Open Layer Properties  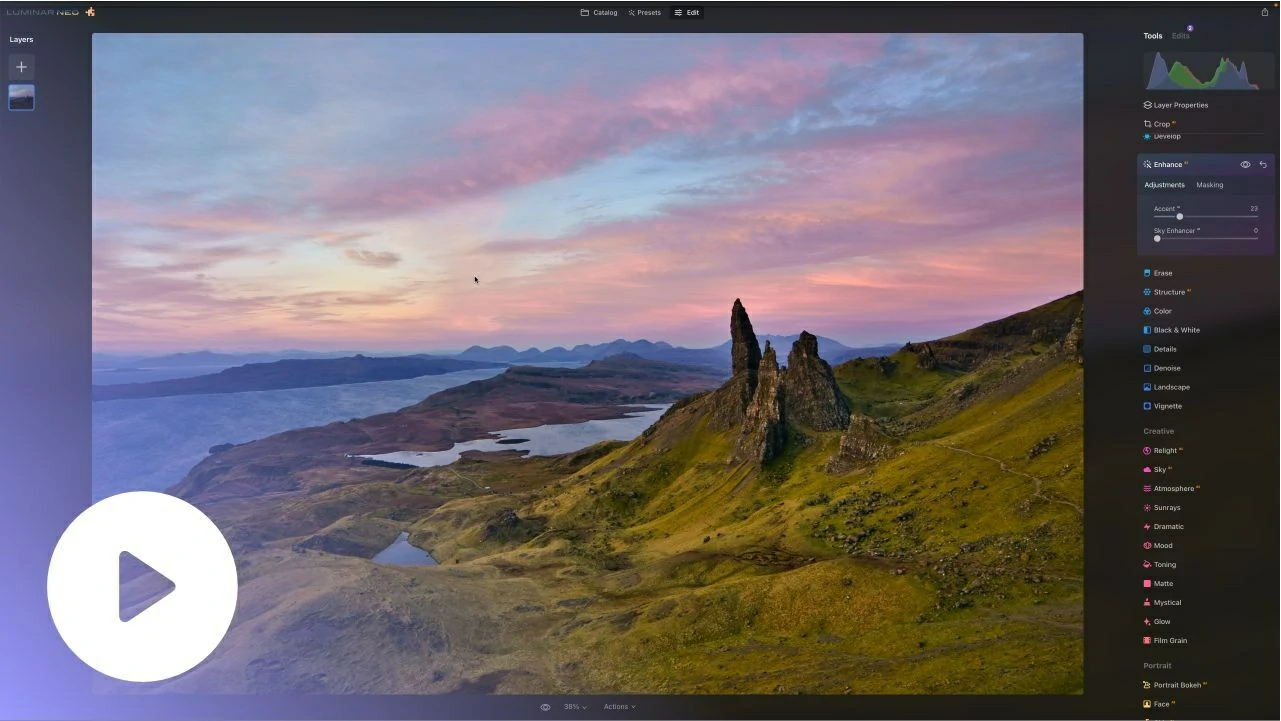1176,105
